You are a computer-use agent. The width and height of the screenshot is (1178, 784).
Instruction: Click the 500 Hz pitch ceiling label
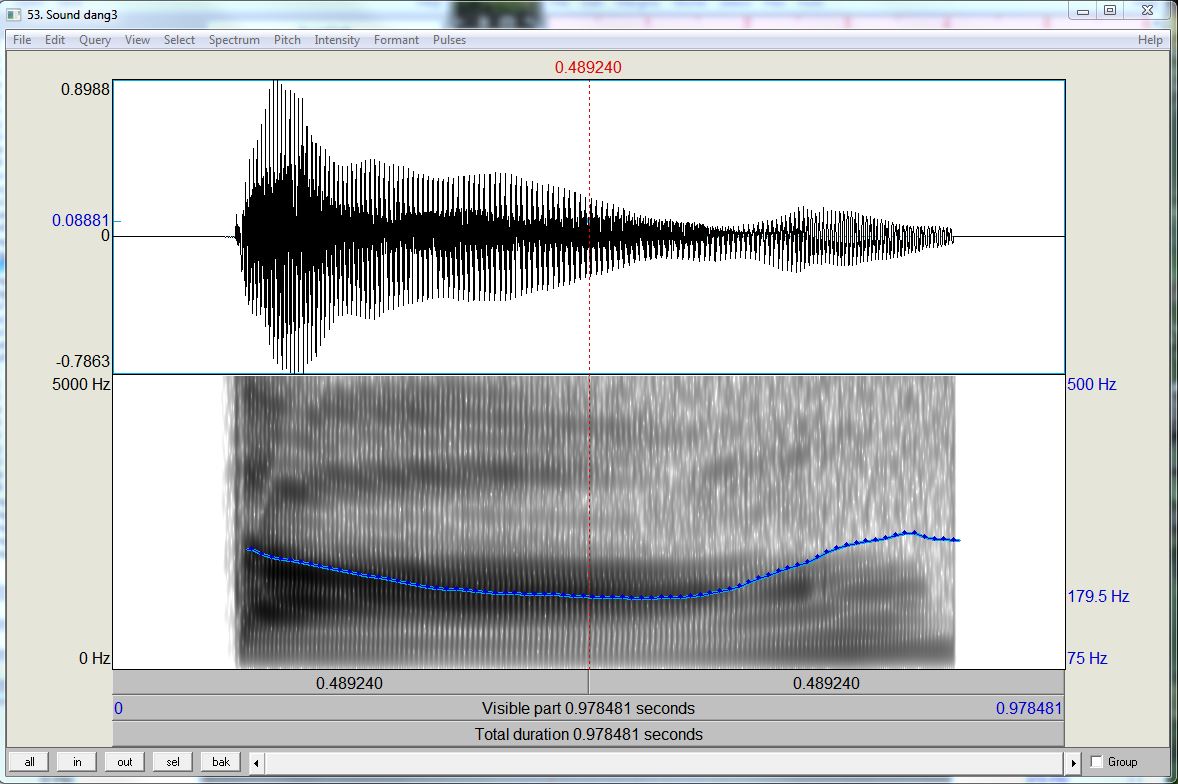pyautogui.click(x=1092, y=384)
